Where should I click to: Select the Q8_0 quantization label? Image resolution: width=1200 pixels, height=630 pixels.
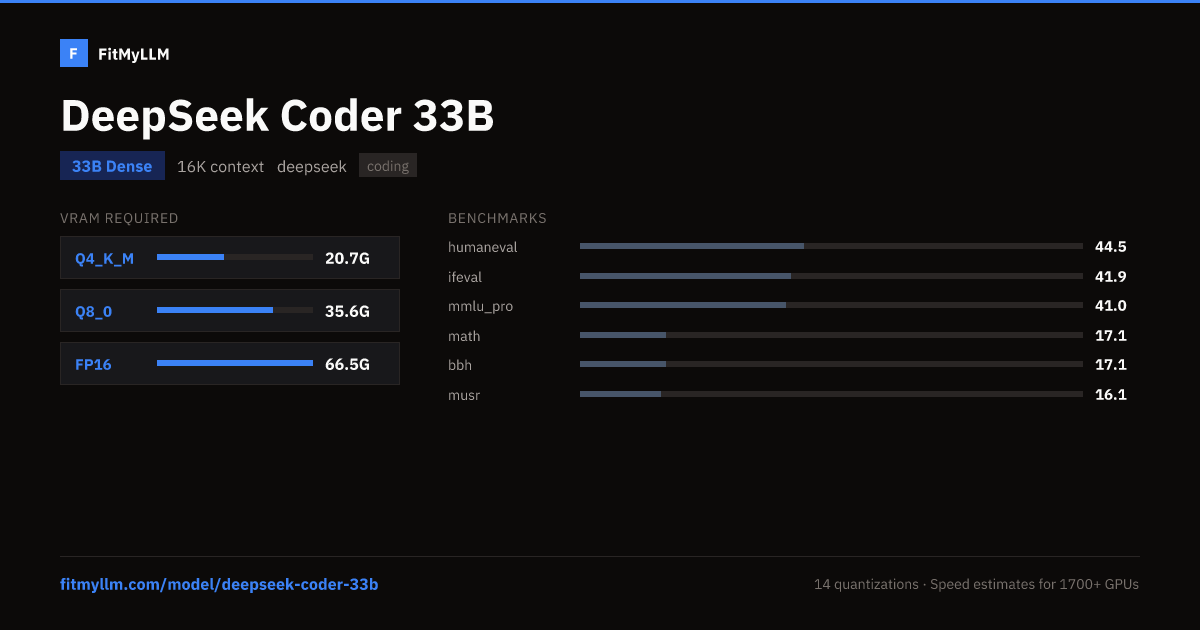point(93,311)
